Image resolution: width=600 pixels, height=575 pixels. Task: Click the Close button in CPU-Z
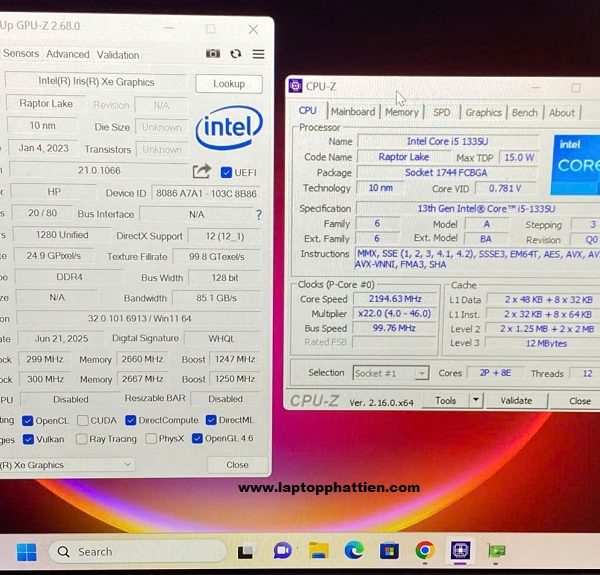[576, 401]
